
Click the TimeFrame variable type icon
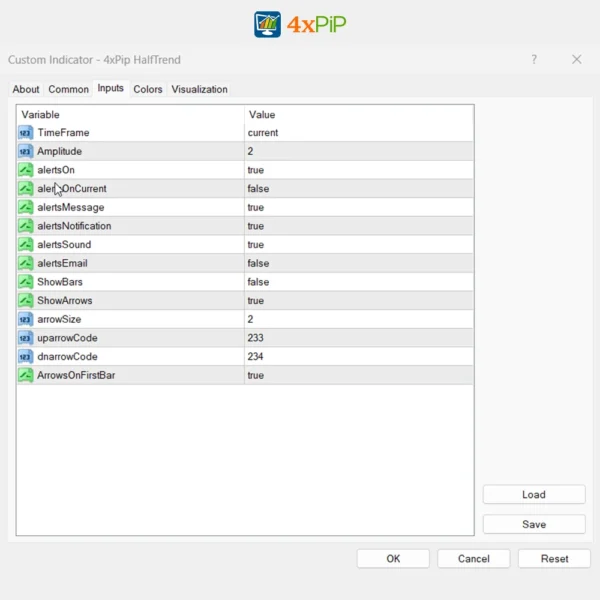[26, 133]
